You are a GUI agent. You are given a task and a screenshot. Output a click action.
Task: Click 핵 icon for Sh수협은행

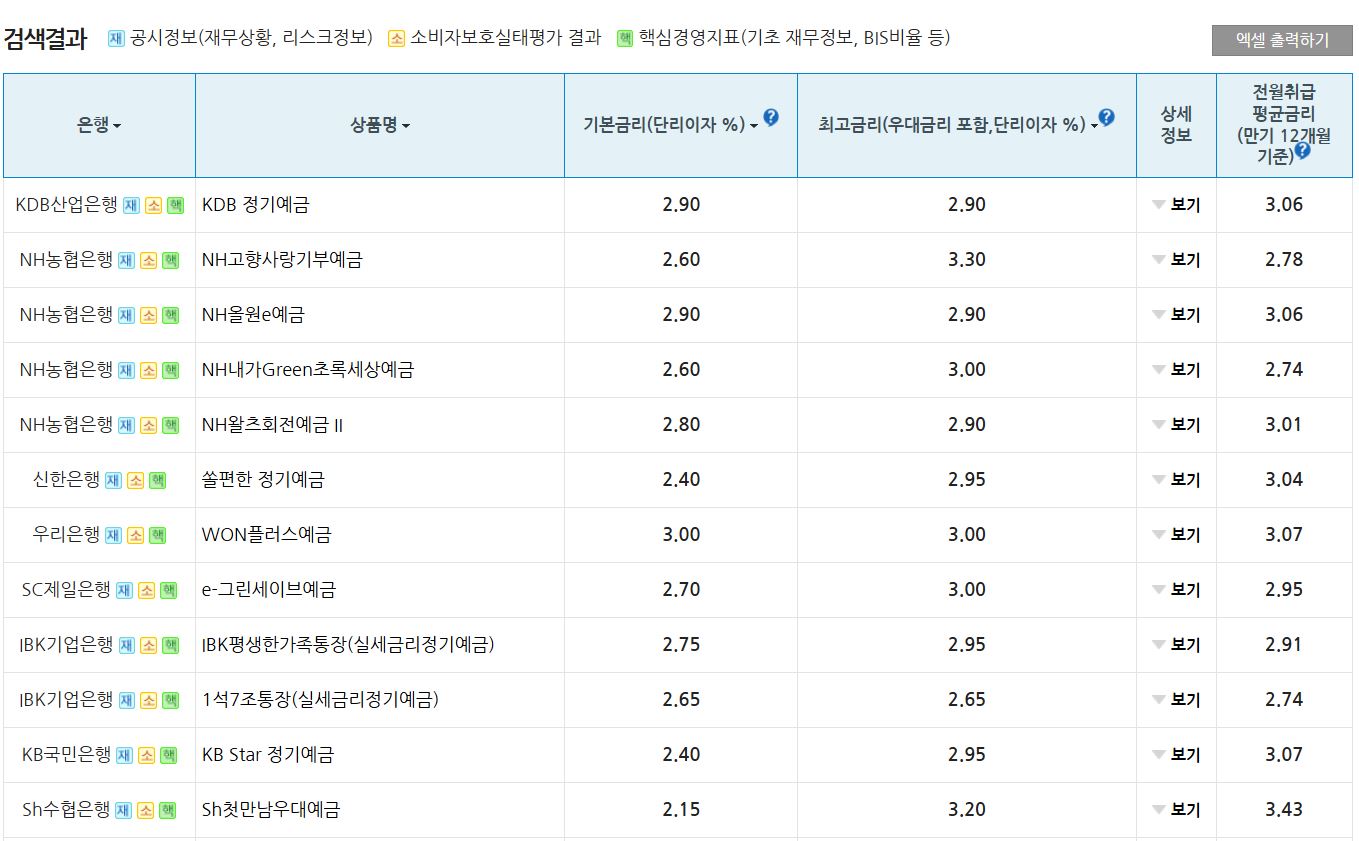tap(167, 810)
